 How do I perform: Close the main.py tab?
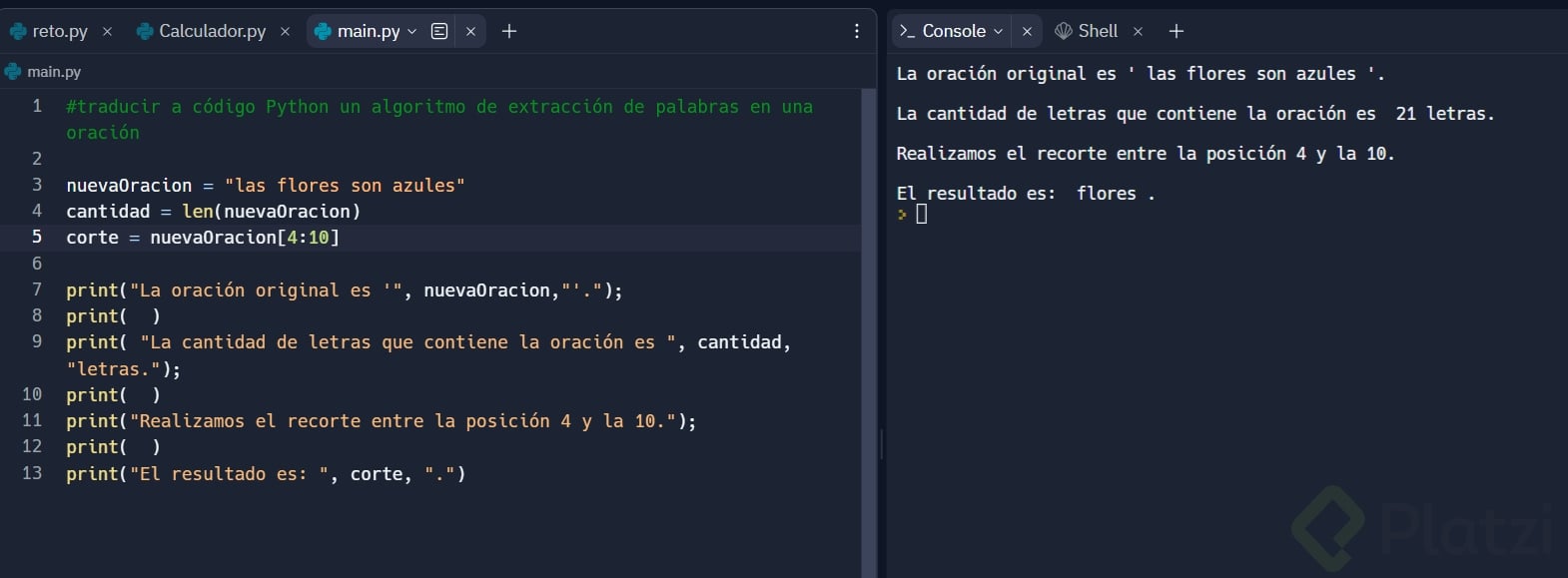tap(470, 32)
